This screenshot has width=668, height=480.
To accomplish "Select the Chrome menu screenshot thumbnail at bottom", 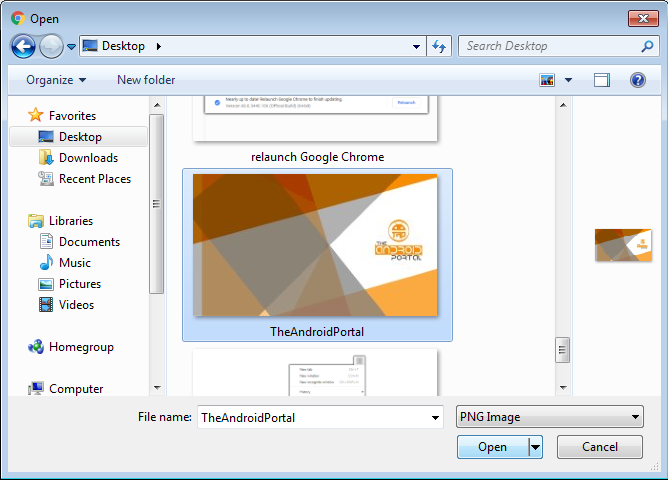I will point(315,373).
